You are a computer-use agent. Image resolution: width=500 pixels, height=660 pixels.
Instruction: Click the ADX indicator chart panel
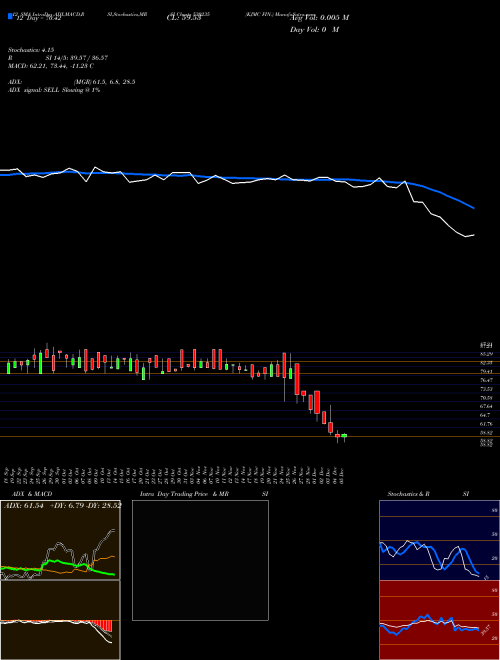60,540
